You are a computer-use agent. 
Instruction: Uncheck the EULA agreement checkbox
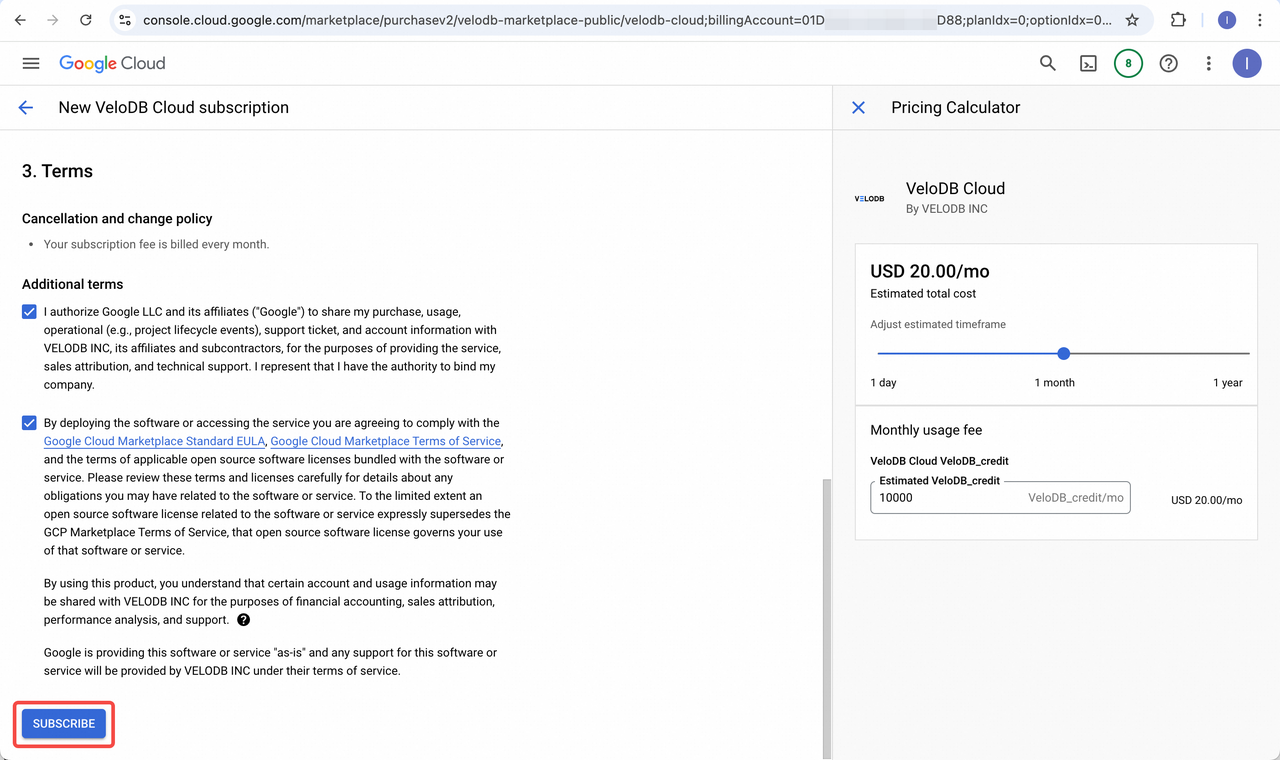coord(28,422)
